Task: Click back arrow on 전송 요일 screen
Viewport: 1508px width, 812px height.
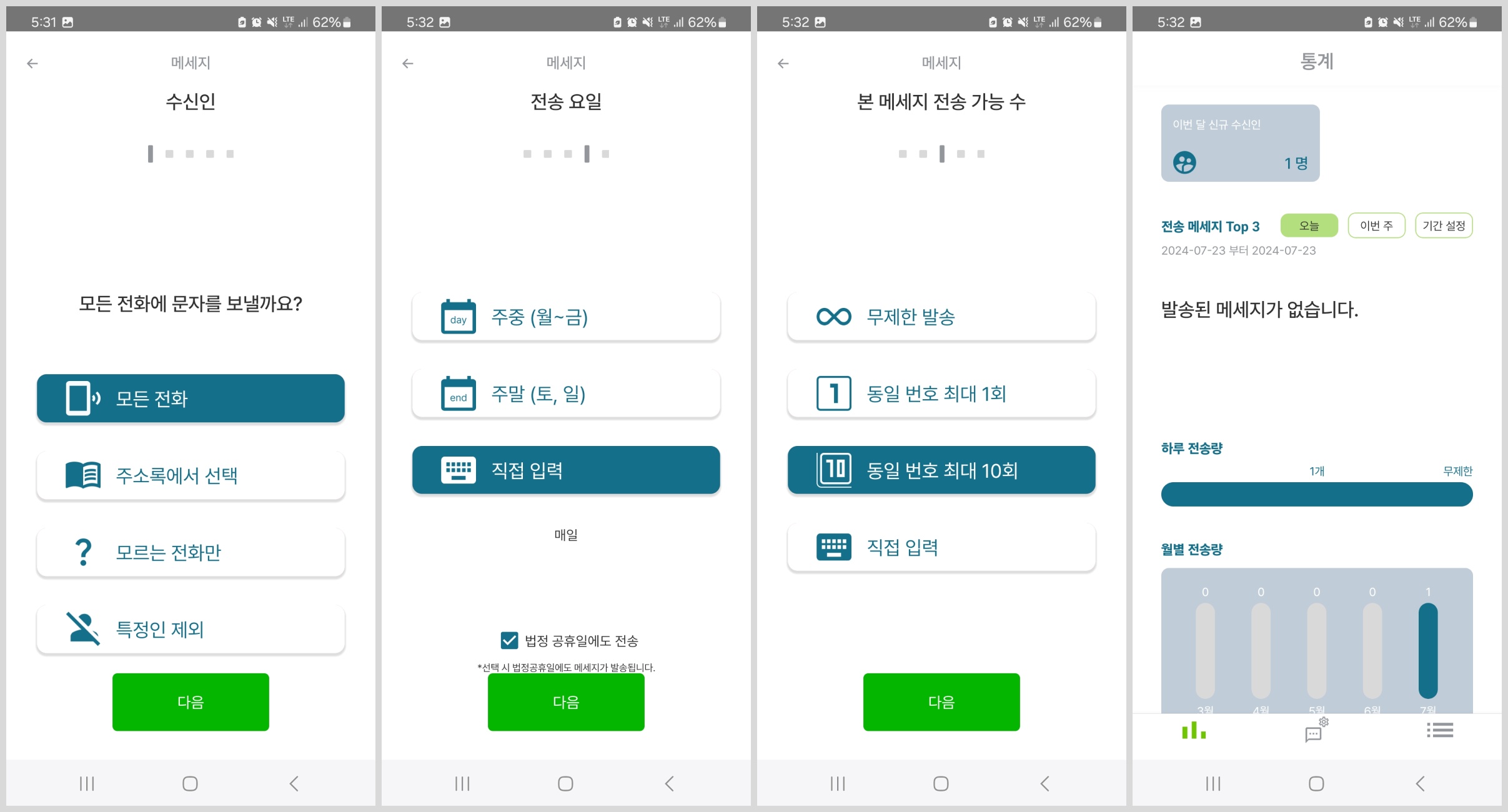Action: click(x=408, y=63)
